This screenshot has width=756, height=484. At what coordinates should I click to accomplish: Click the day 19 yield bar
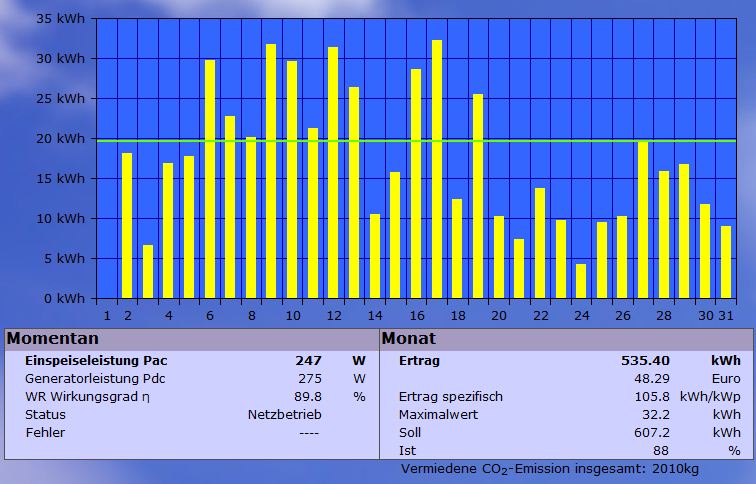pyautogui.click(x=478, y=196)
